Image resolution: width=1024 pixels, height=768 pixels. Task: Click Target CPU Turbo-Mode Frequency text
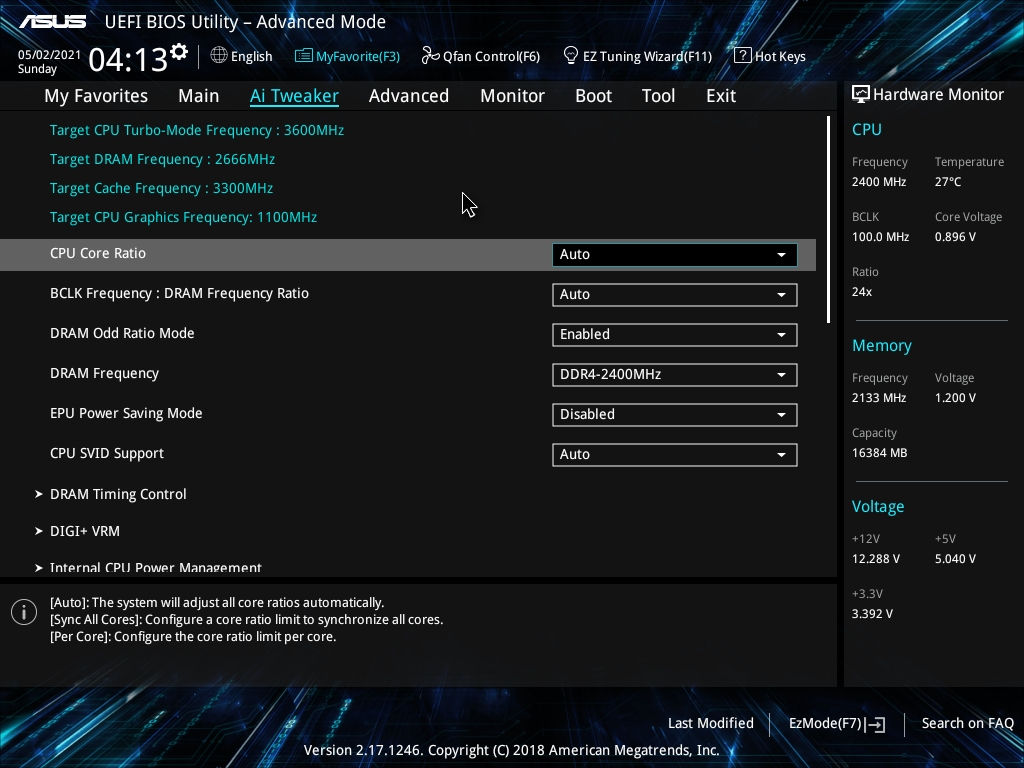click(x=197, y=130)
